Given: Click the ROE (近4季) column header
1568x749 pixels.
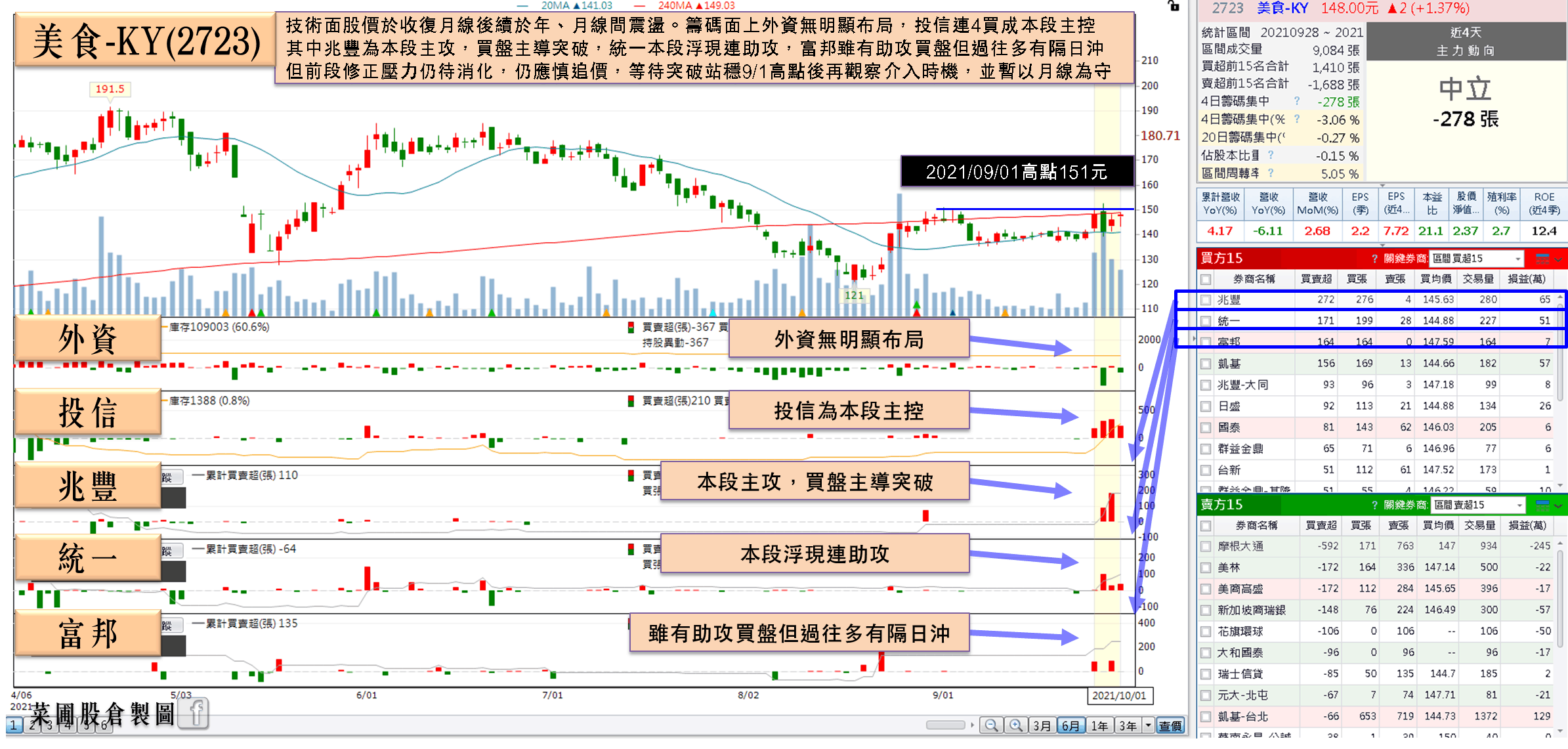Looking at the screenshot, I should 1544,203.
